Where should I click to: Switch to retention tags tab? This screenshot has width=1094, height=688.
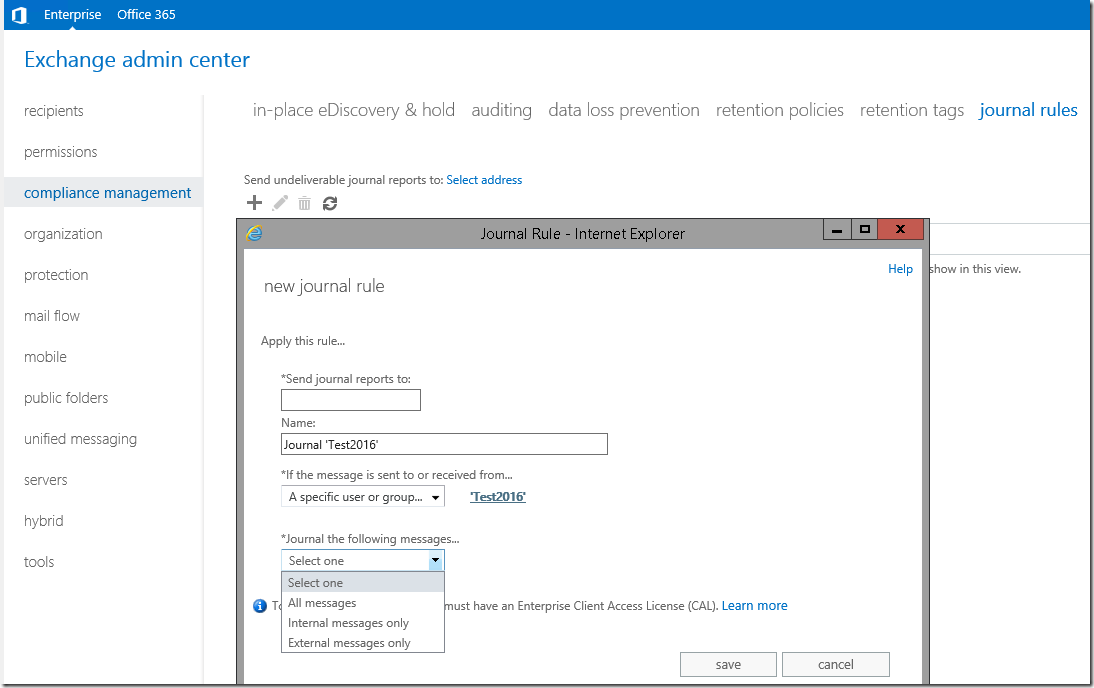912,110
